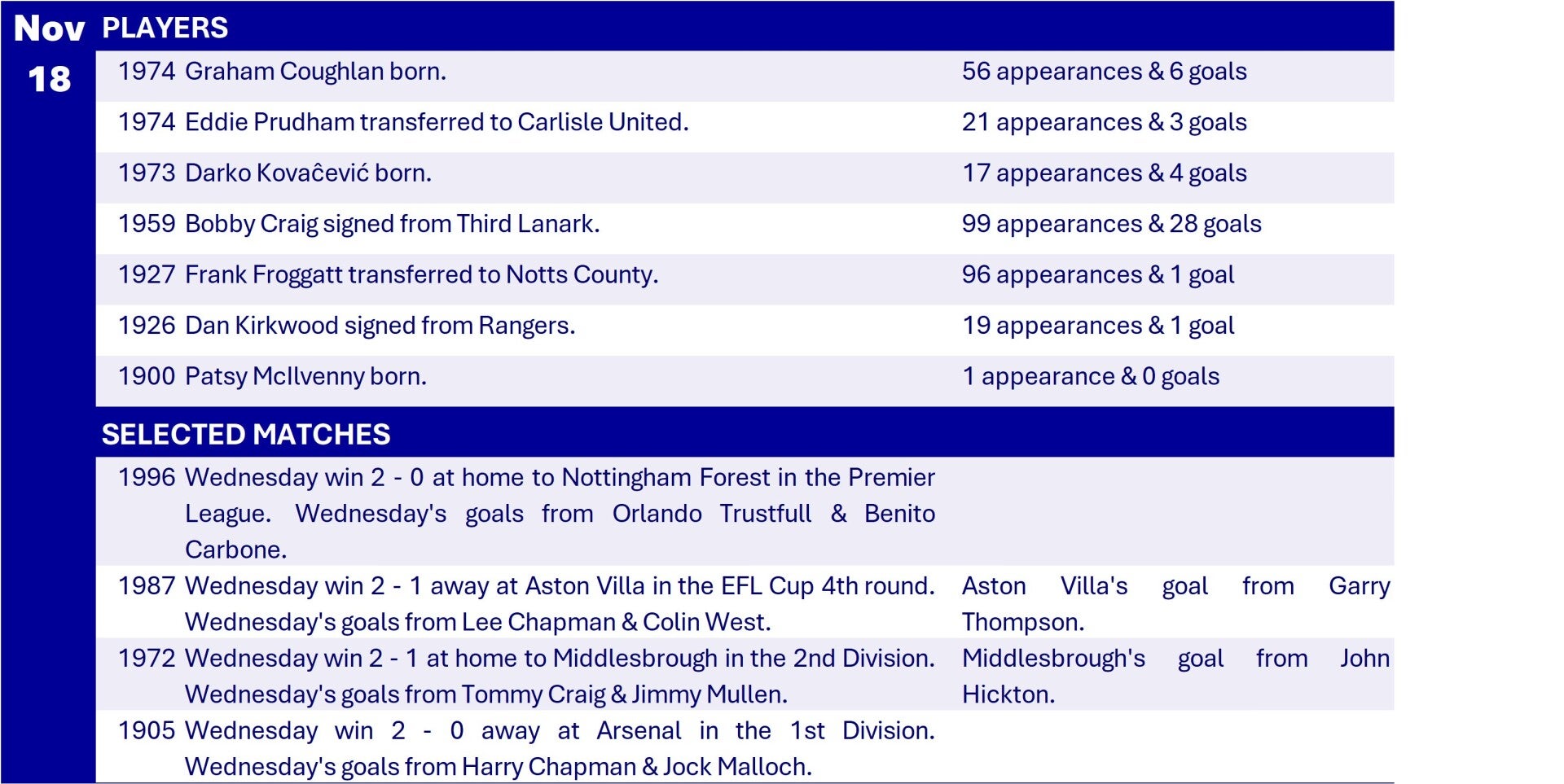Click the John Hickton goal note
Image resolution: width=1564 pixels, height=784 pixels.
[x=1175, y=676]
